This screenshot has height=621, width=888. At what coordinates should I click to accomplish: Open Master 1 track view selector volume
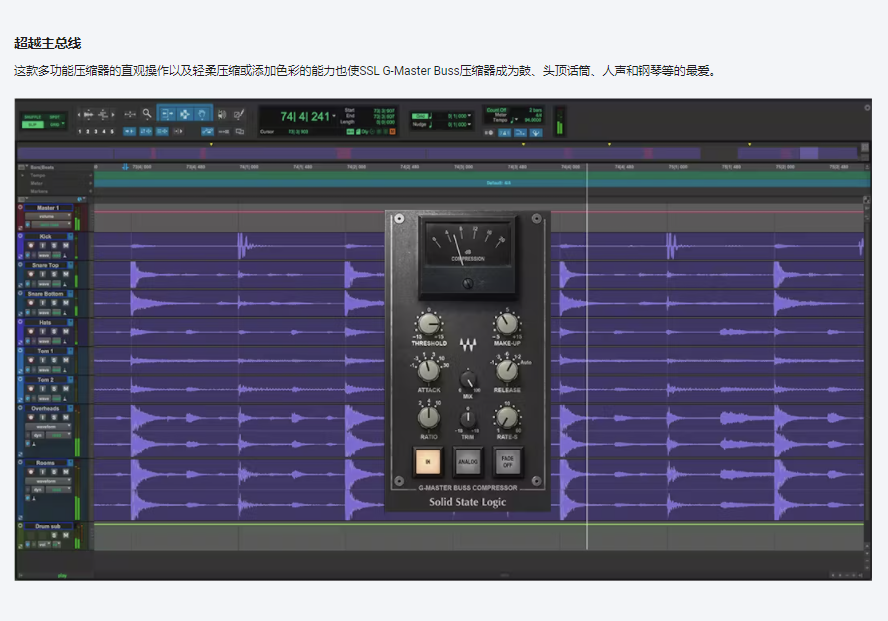coord(48,216)
